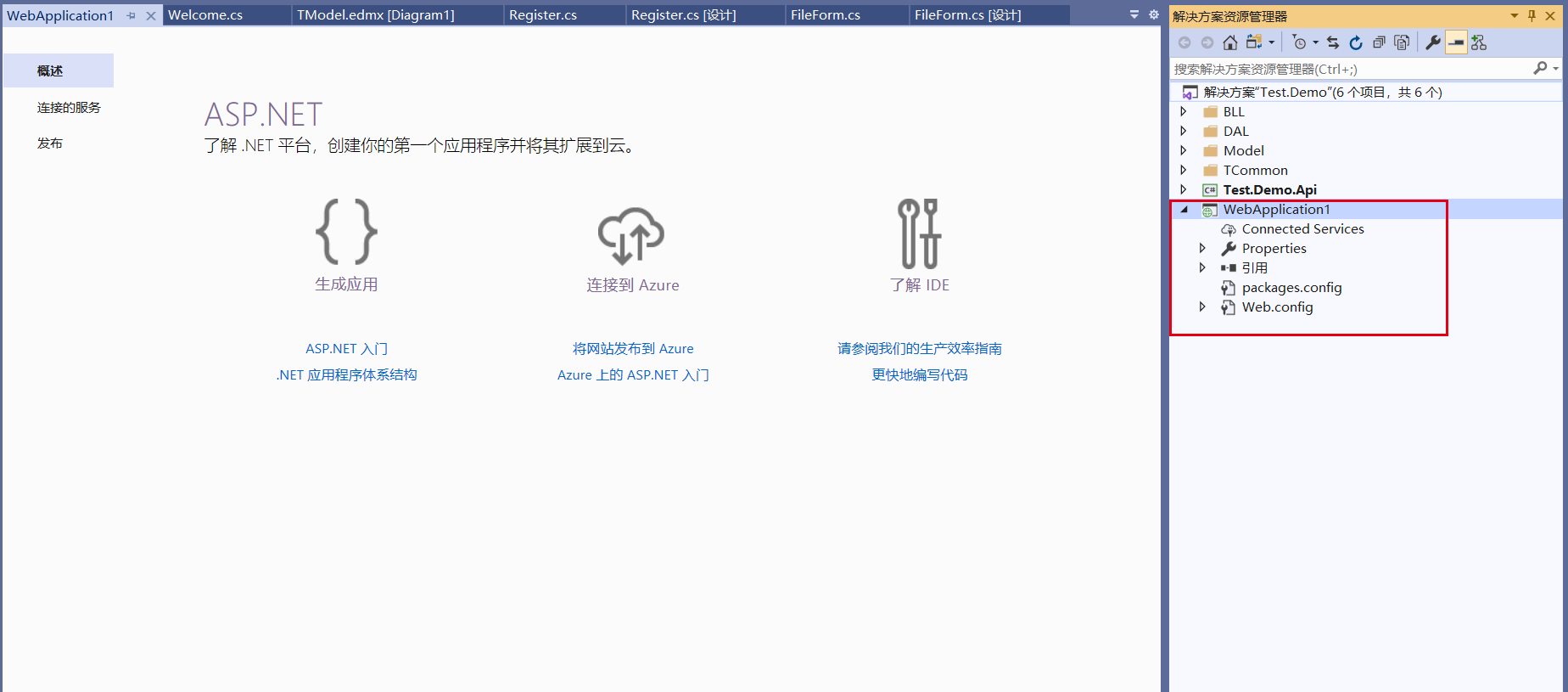The image size is (1568, 692).
Task: Click the sync with active document icon
Action: tap(1333, 42)
